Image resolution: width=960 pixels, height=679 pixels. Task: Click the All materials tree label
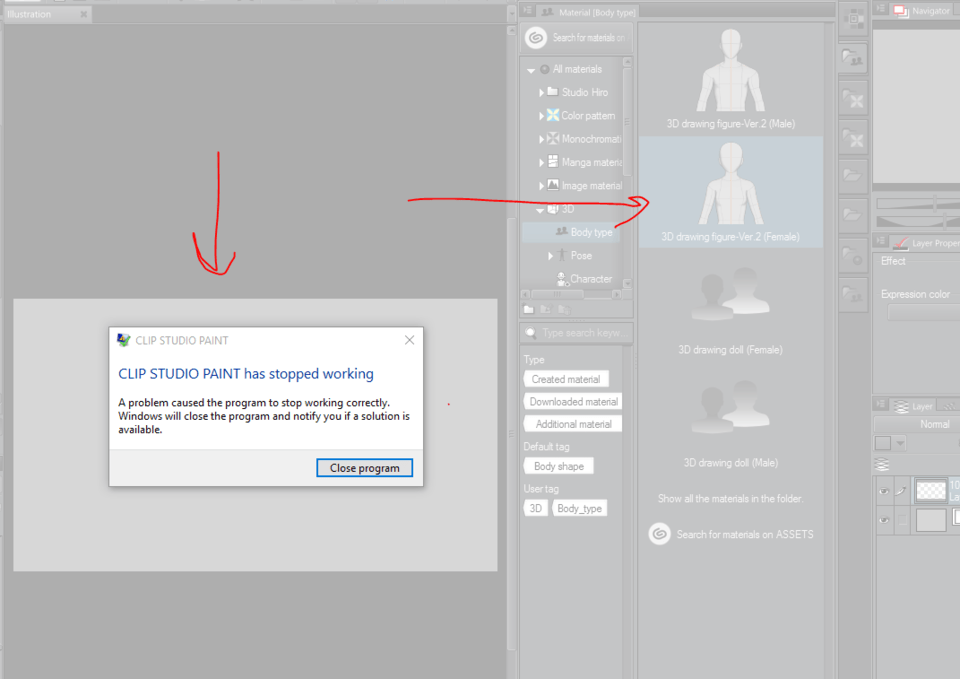point(577,69)
